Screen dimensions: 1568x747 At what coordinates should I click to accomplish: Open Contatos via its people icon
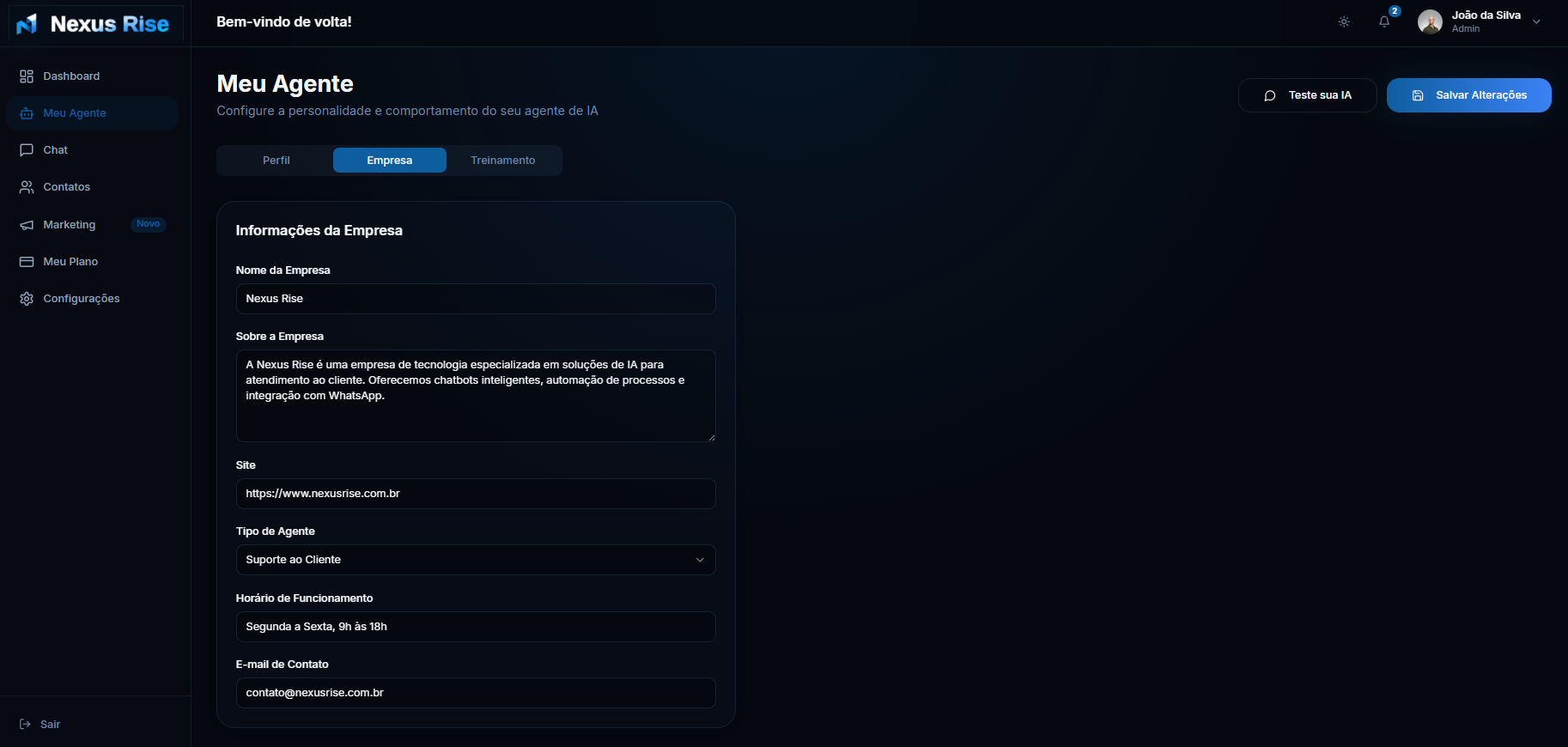pyautogui.click(x=27, y=187)
